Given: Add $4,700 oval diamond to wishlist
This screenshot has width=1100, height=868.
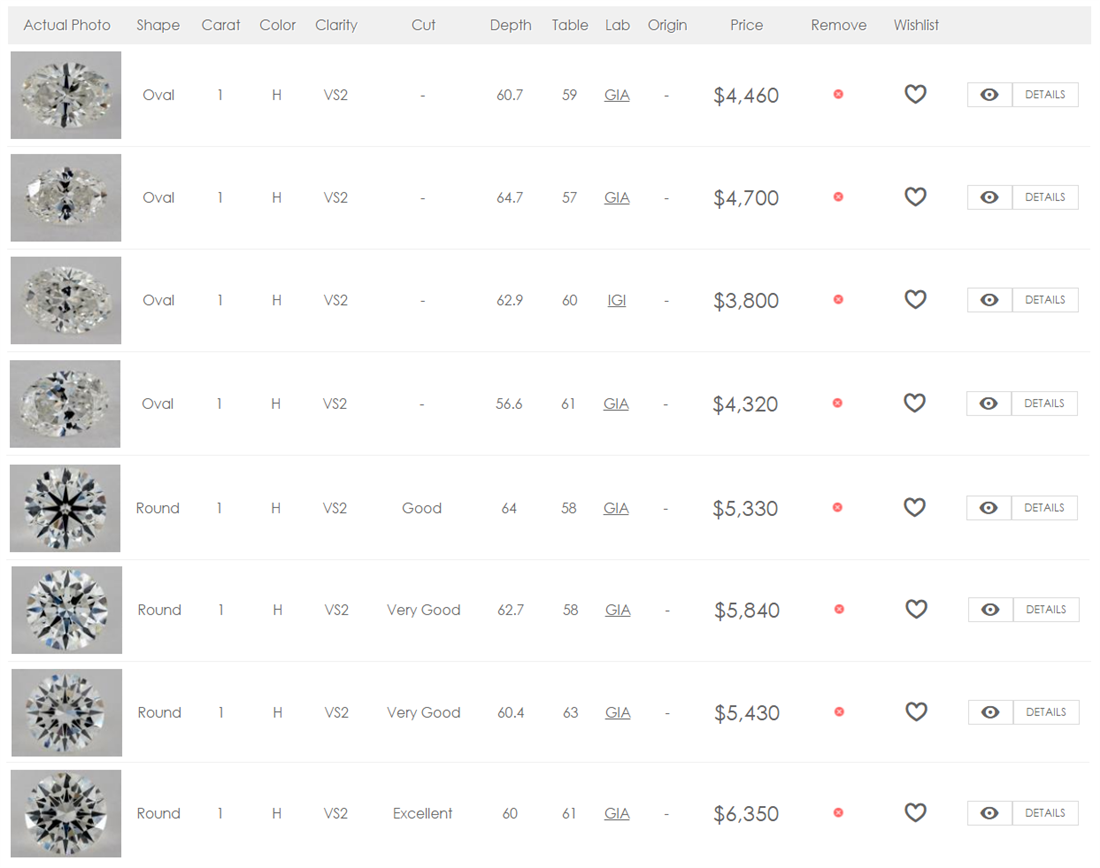Looking at the screenshot, I should click(915, 197).
